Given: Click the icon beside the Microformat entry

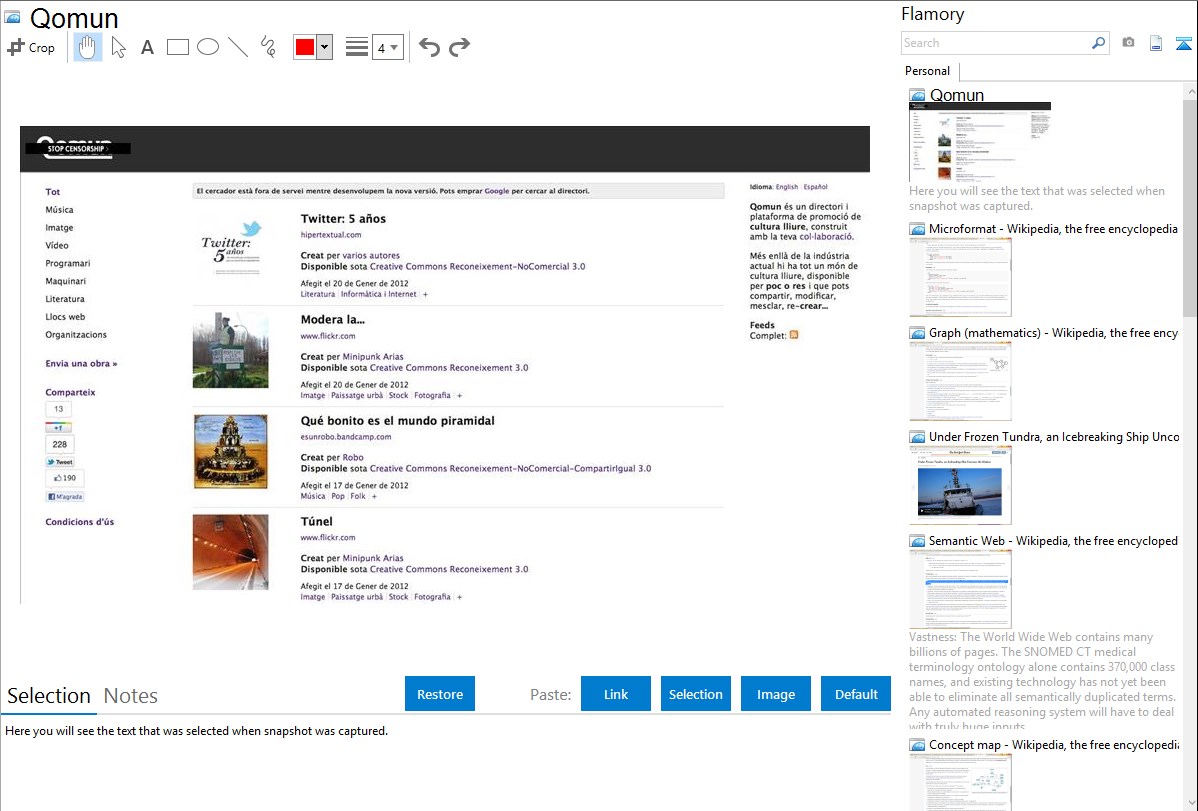Looking at the screenshot, I should (x=917, y=229).
